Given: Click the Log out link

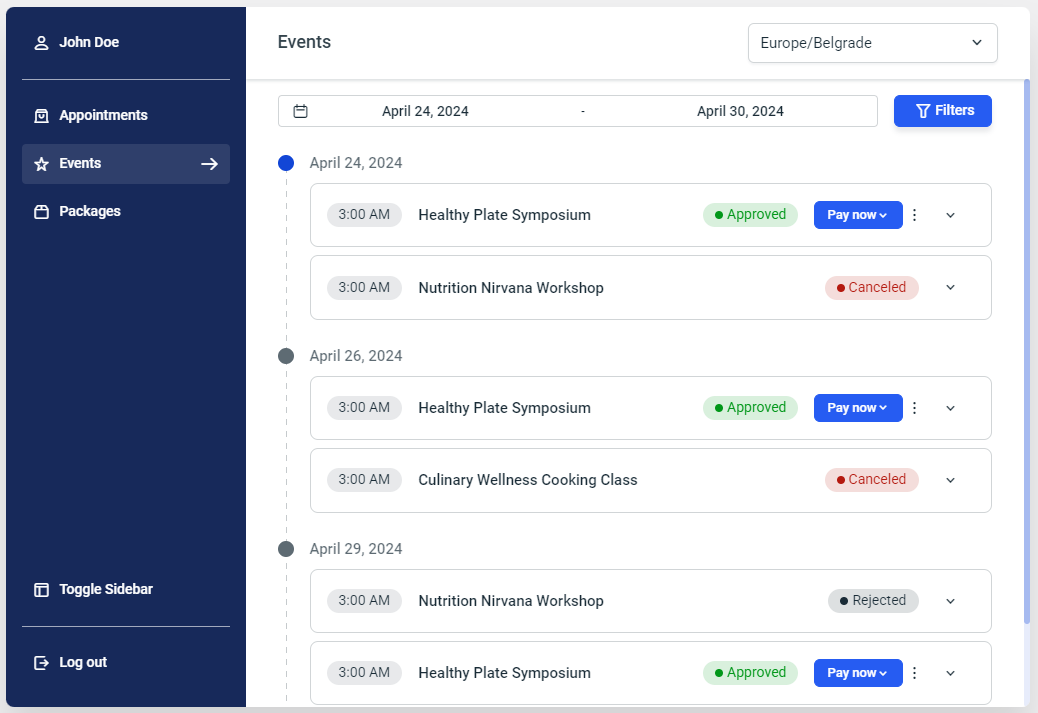Looking at the screenshot, I should pyautogui.click(x=84, y=662).
